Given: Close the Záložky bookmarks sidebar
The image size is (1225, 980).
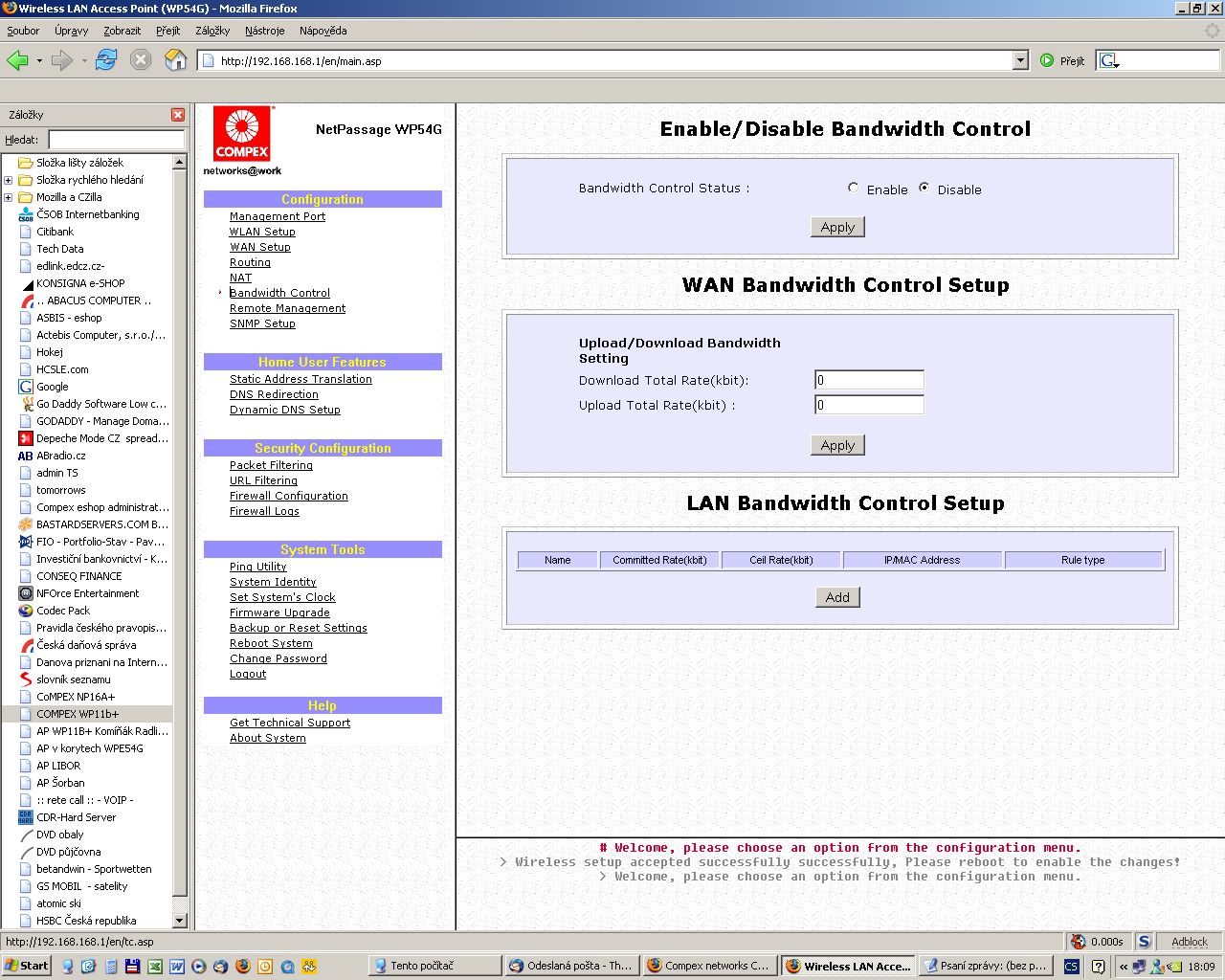Looking at the screenshot, I should pyautogui.click(x=177, y=115).
